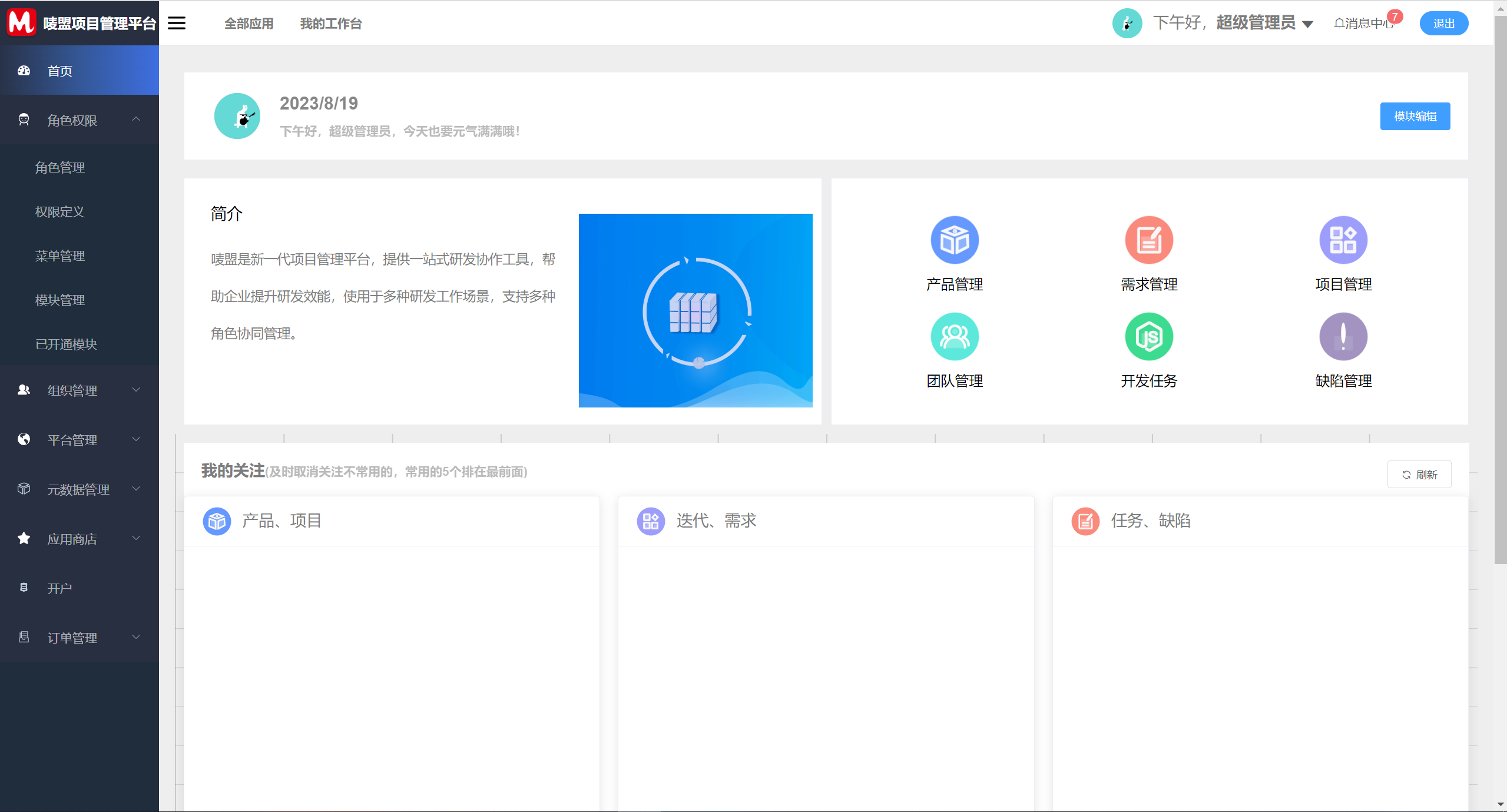Screen dimensions: 1507x812
Task: Open the 需求管理 requirements icon
Action: tap(1148, 240)
